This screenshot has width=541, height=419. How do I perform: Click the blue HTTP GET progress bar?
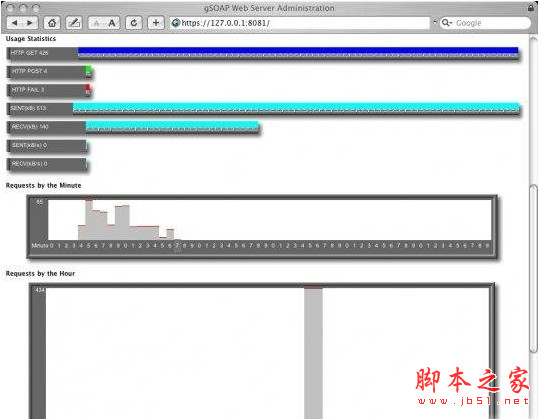click(x=298, y=52)
